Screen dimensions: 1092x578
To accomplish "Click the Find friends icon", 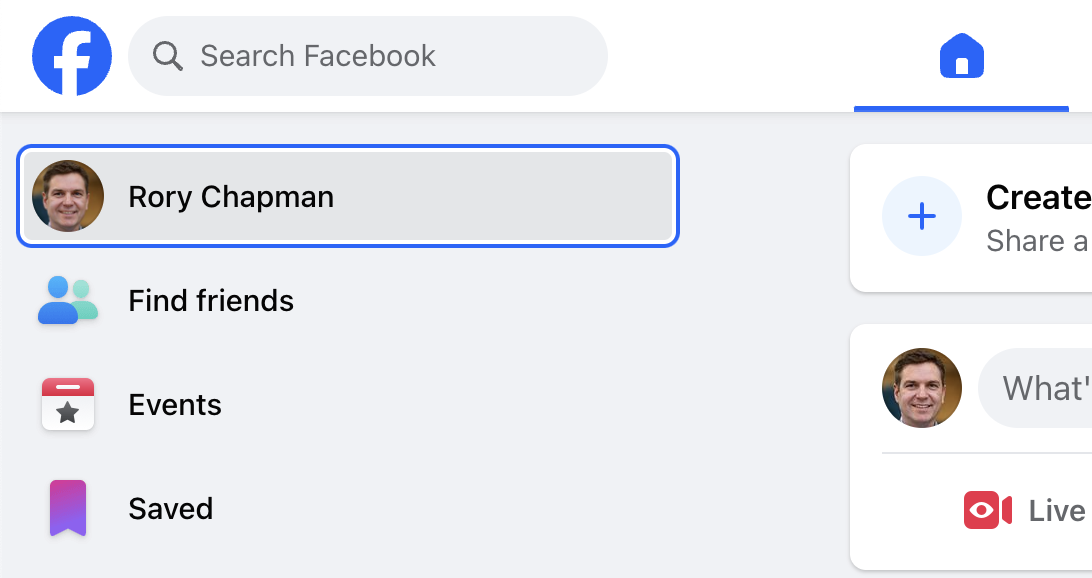I will (66, 300).
